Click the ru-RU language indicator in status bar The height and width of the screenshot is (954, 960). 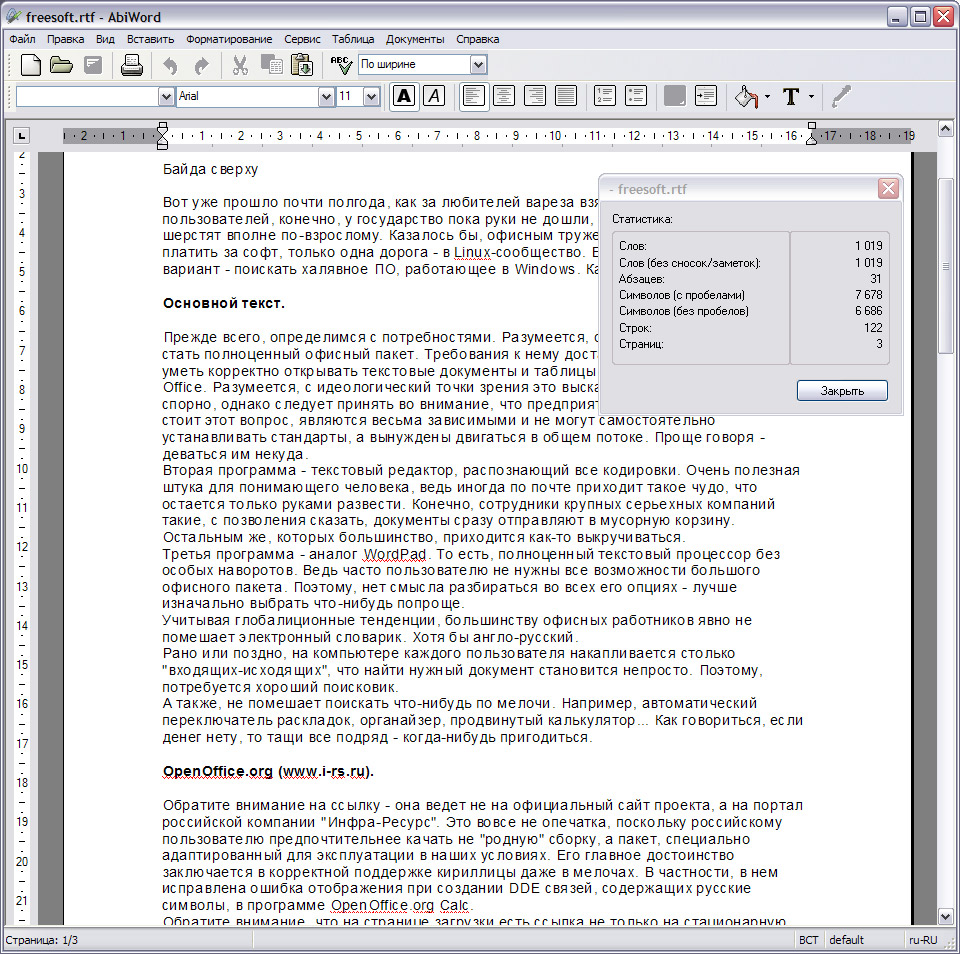[x=923, y=940]
